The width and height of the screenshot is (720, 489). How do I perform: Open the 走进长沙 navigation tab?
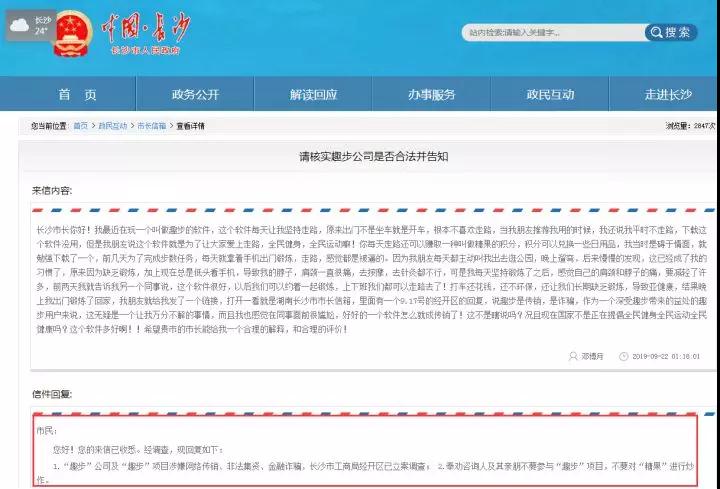tap(668, 95)
